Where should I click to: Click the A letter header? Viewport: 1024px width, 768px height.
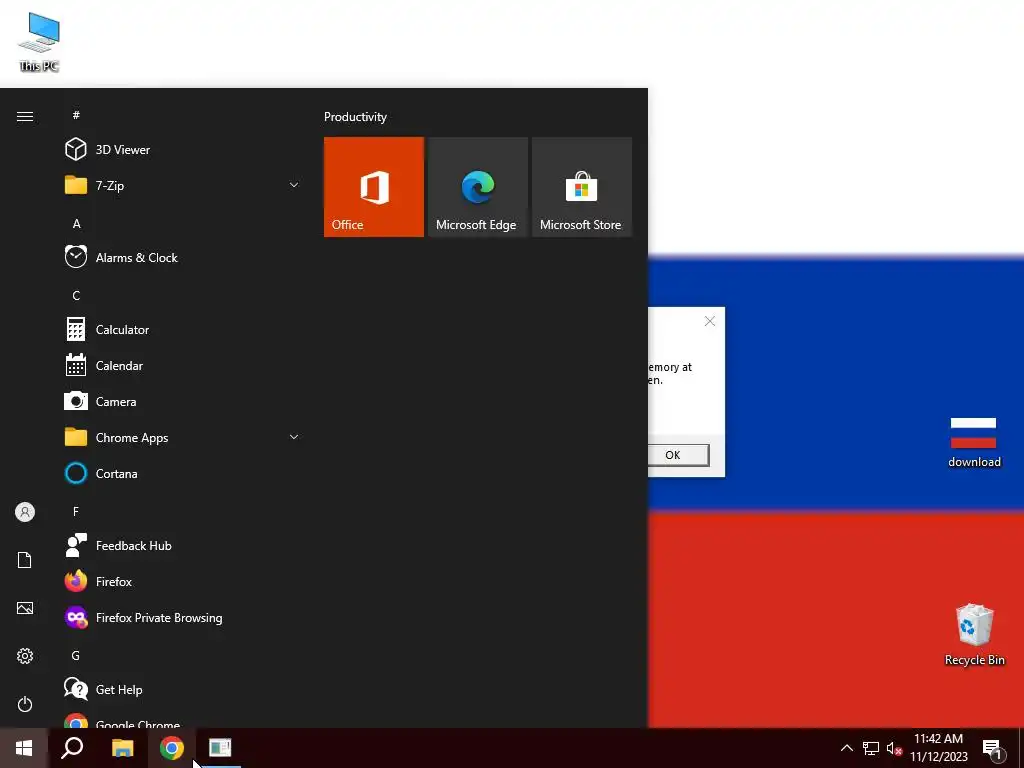tap(76, 223)
